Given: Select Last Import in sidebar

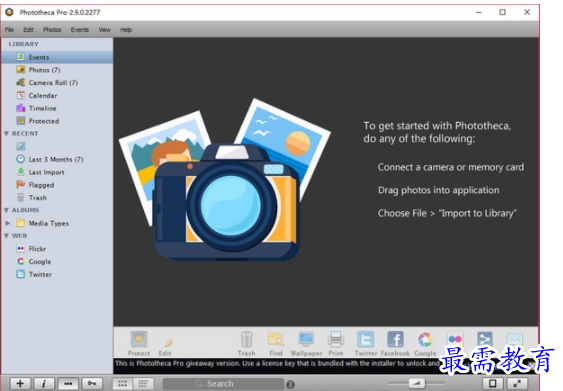Looking at the screenshot, I should pyautogui.click(x=57, y=172).
